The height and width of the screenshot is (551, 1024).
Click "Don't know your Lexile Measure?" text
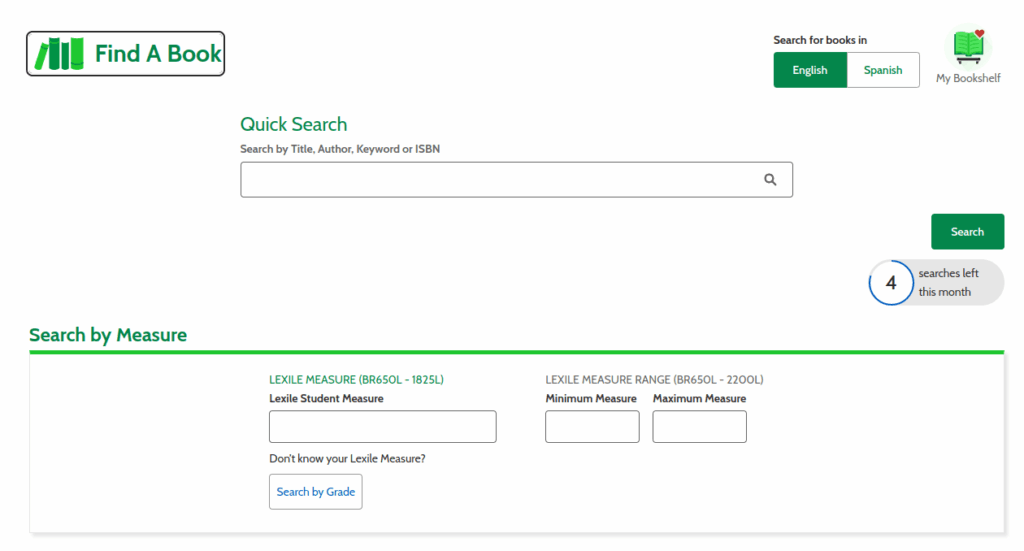[x=347, y=459]
